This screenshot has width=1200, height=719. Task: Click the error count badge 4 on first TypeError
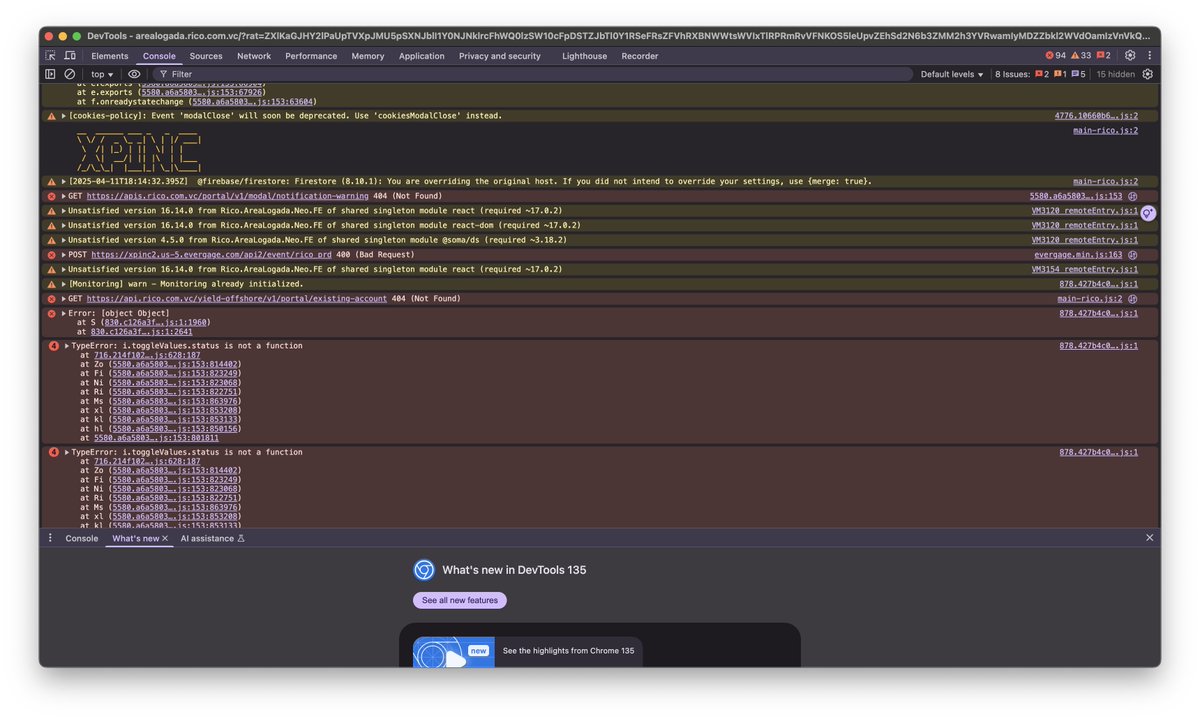(53, 346)
